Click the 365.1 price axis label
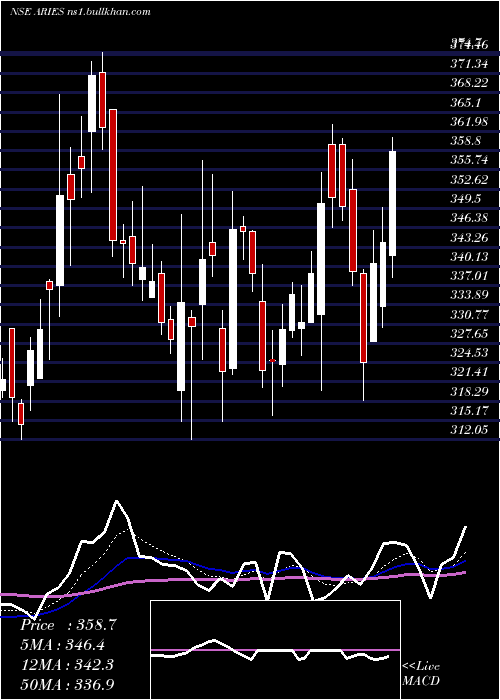The width and height of the screenshot is (500, 700). tap(466, 102)
